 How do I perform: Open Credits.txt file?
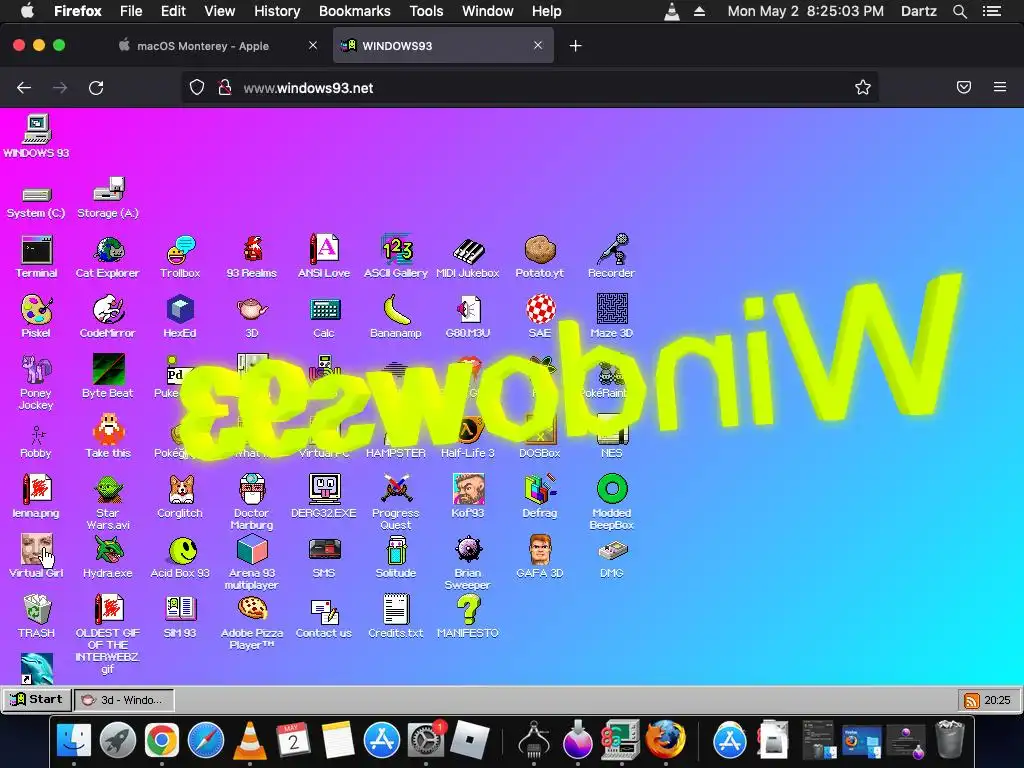pyautogui.click(x=396, y=610)
